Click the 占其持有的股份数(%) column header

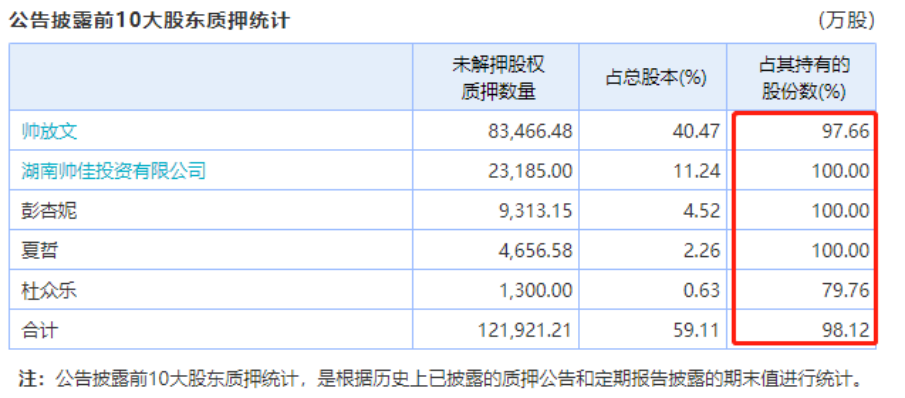[x=803, y=78]
